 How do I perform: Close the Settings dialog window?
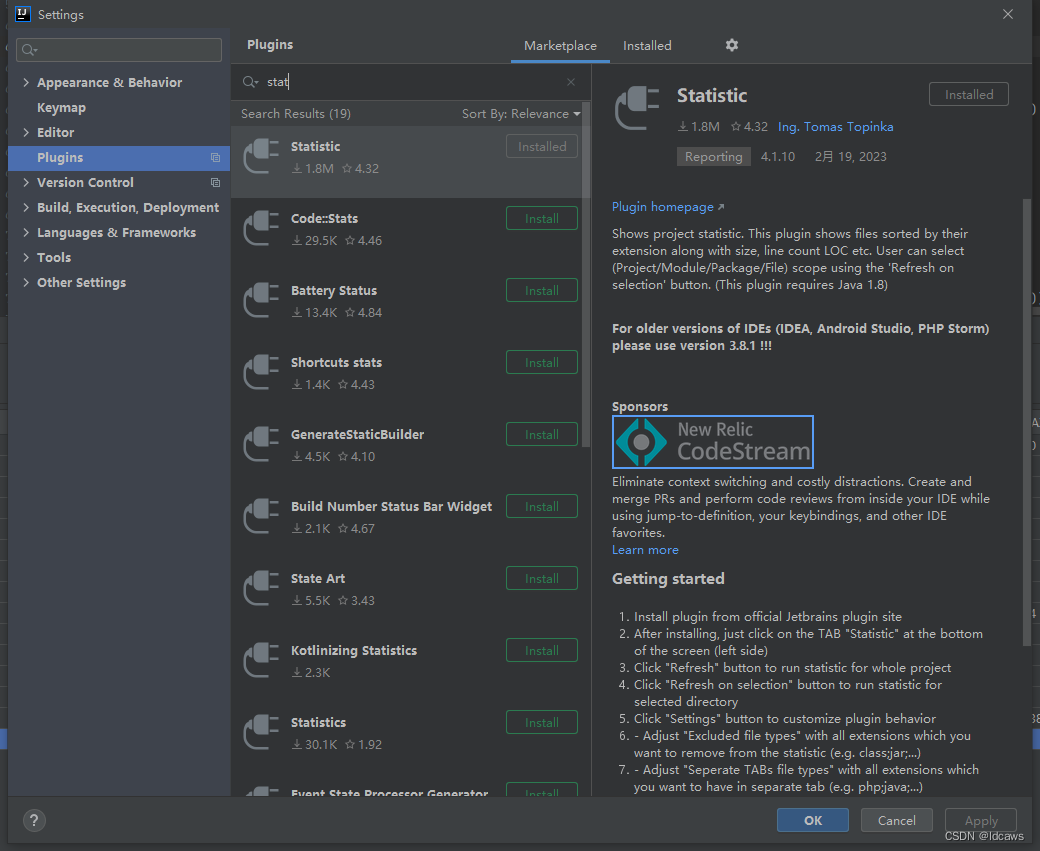[x=1008, y=14]
